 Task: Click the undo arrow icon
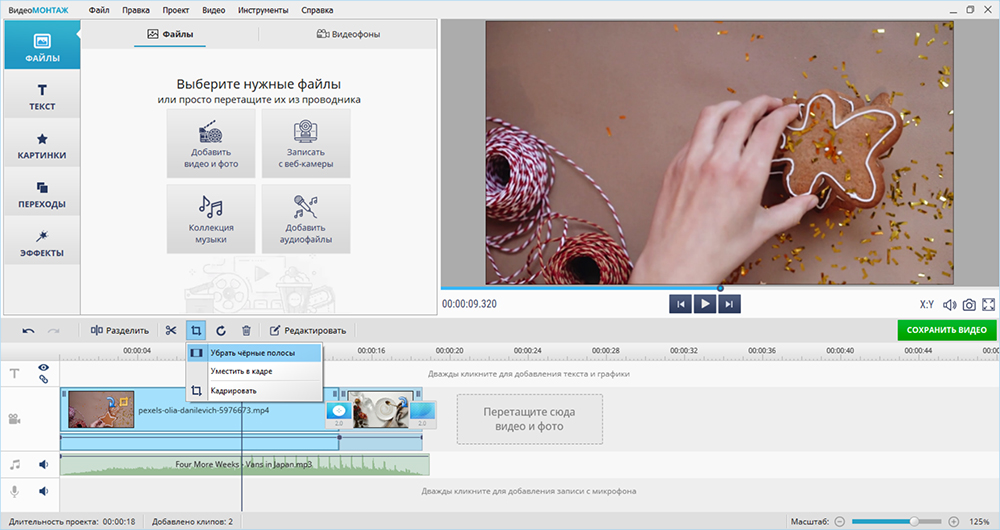tap(29, 330)
